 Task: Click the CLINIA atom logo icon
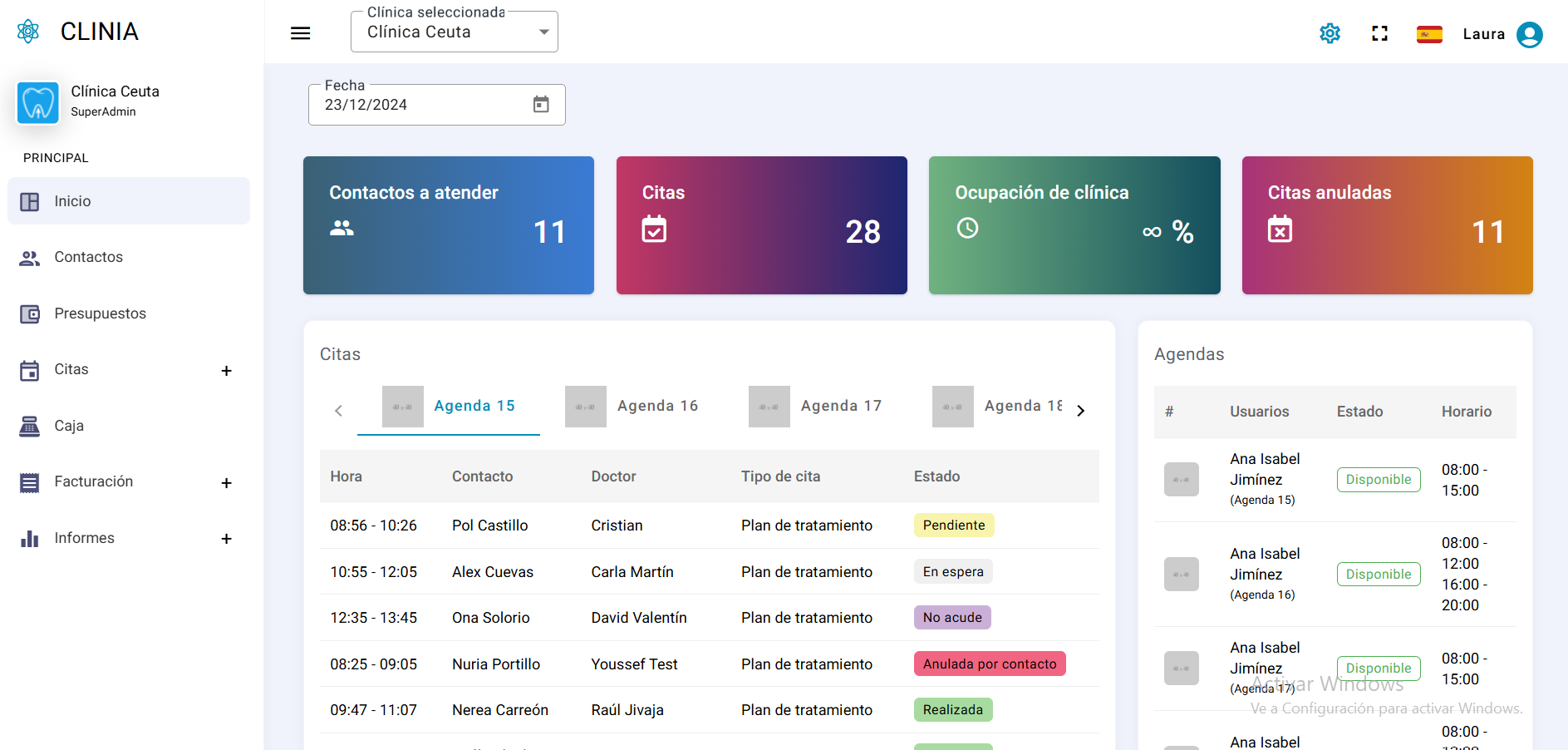28,32
